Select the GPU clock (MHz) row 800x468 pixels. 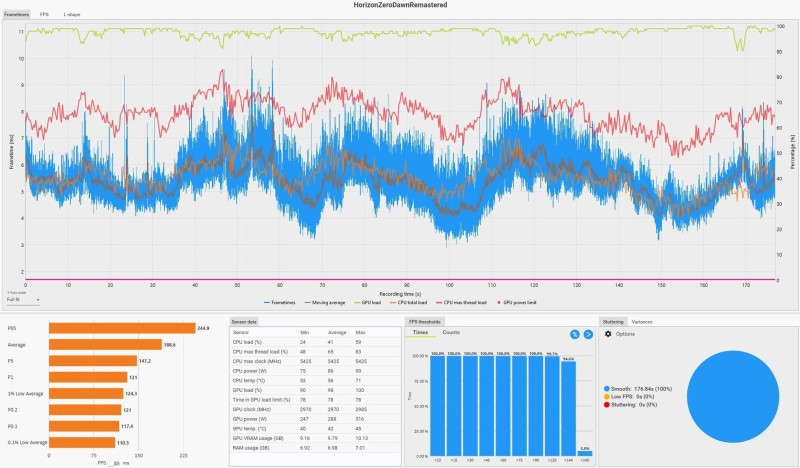pos(315,409)
